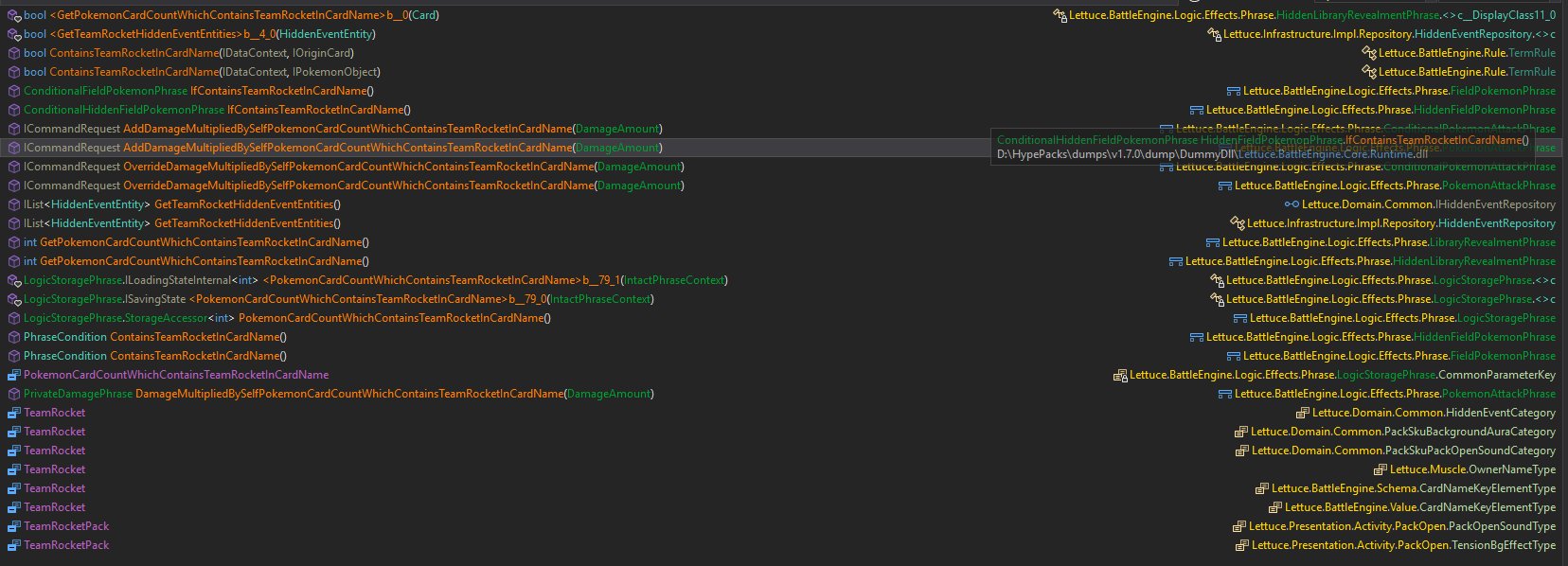
Task: Select TeamRocket in BattleEngine.Schema.CardNameKeyElementType
Action: point(54,488)
